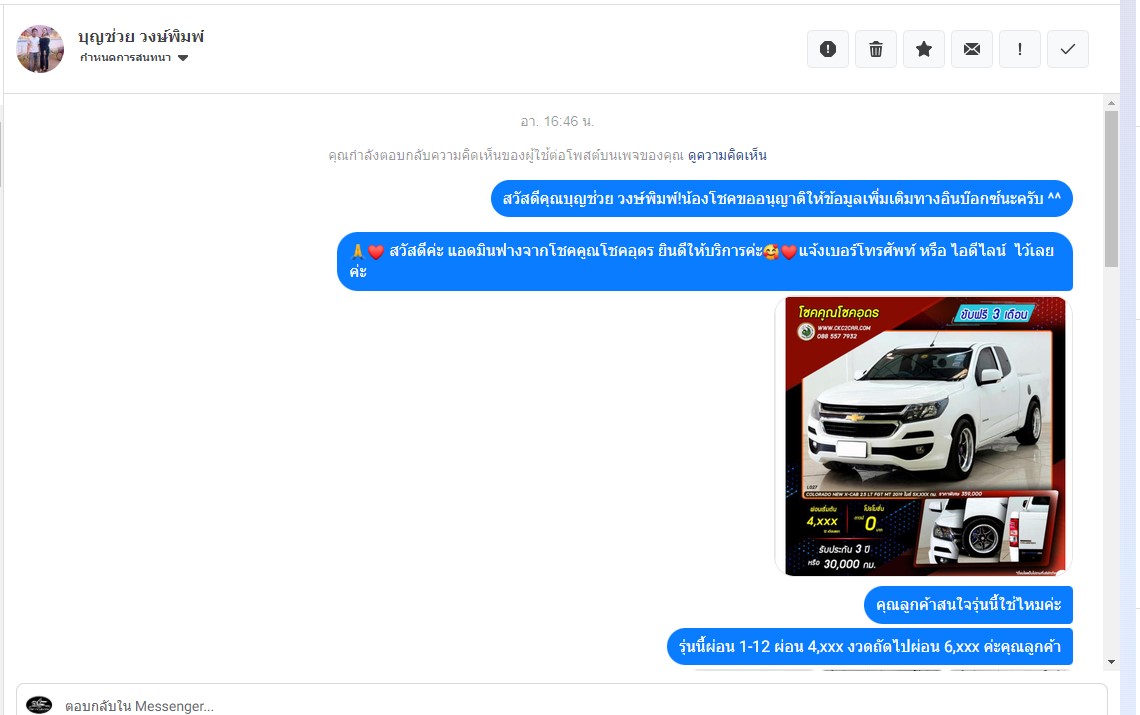
Task: Click timestamp อา. 16:46 น.
Action: coord(558,121)
